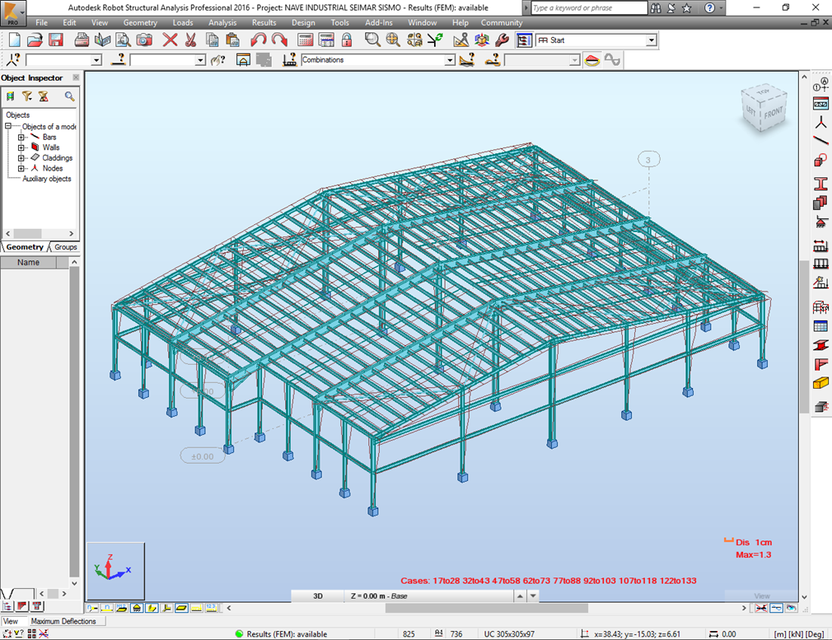Screen dimensions: 832x640
Task: Collapse the Objects of a model tree
Action: pyautogui.click(x=8, y=126)
